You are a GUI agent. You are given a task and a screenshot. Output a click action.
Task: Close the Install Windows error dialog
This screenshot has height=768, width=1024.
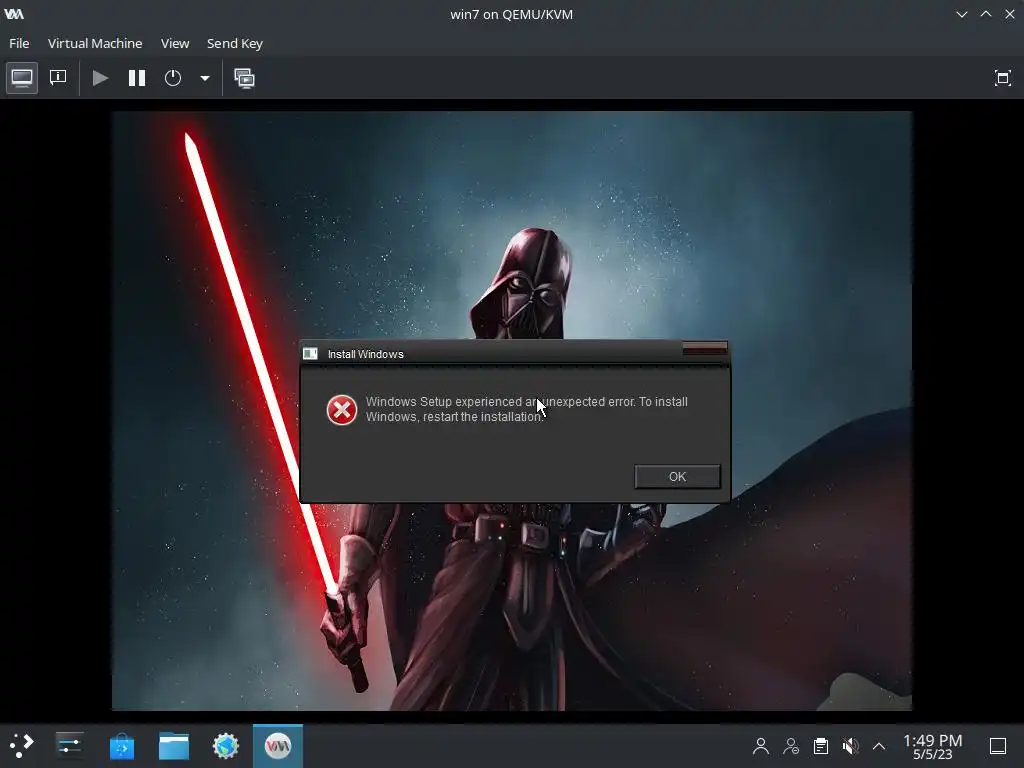click(x=705, y=349)
